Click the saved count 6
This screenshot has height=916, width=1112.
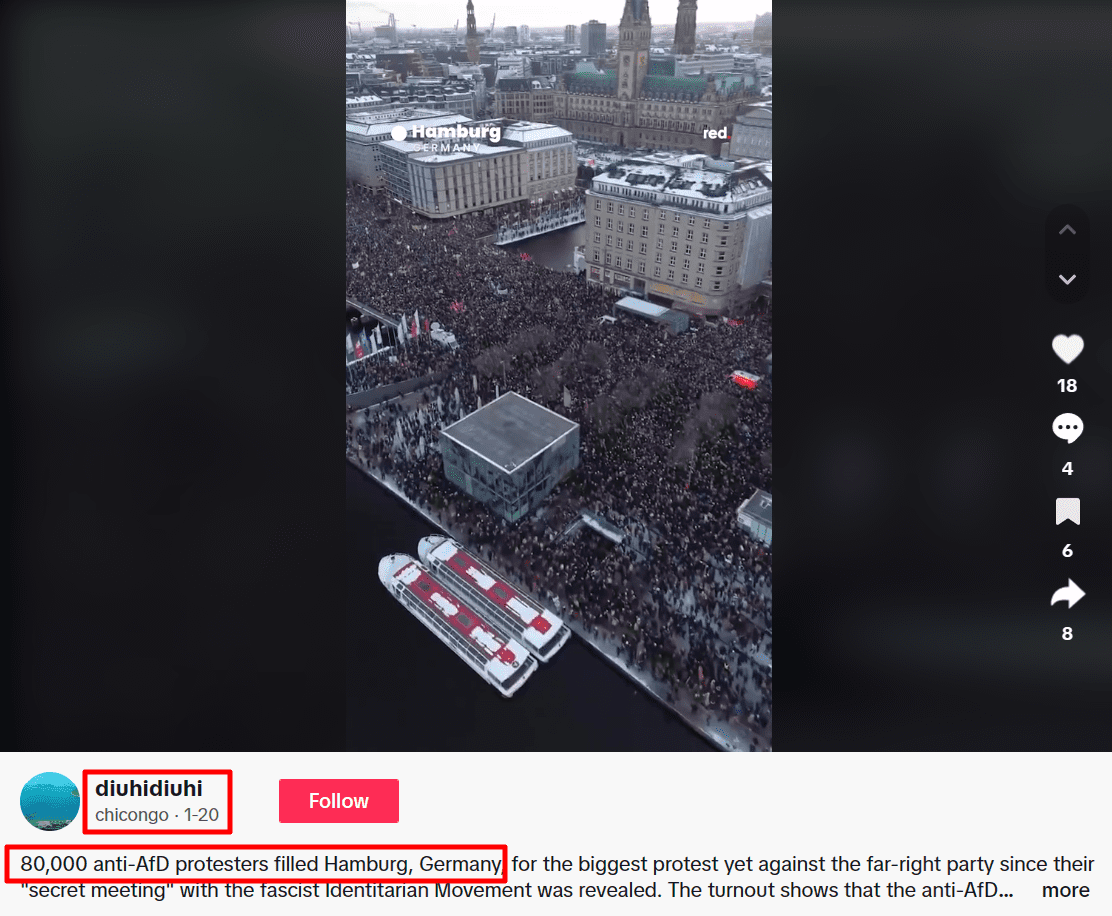pos(1067,551)
